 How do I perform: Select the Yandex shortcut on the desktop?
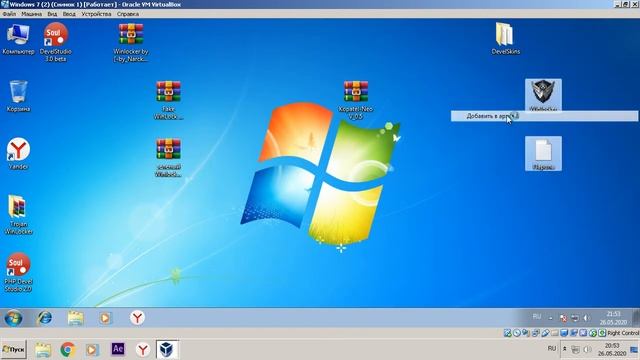(x=18, y=153)
